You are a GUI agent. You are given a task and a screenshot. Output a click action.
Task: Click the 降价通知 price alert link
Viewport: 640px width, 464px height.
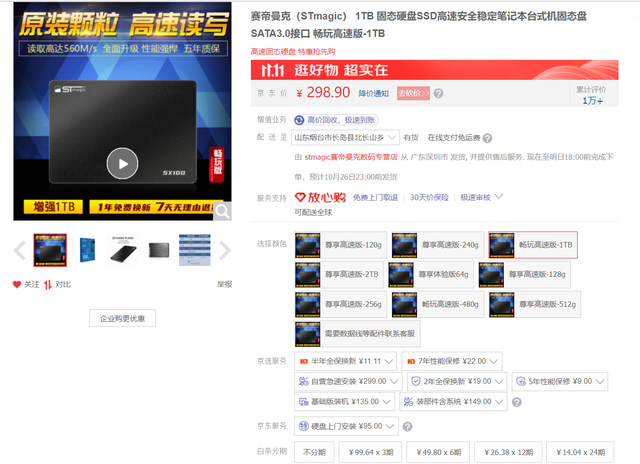coord(373,93)
